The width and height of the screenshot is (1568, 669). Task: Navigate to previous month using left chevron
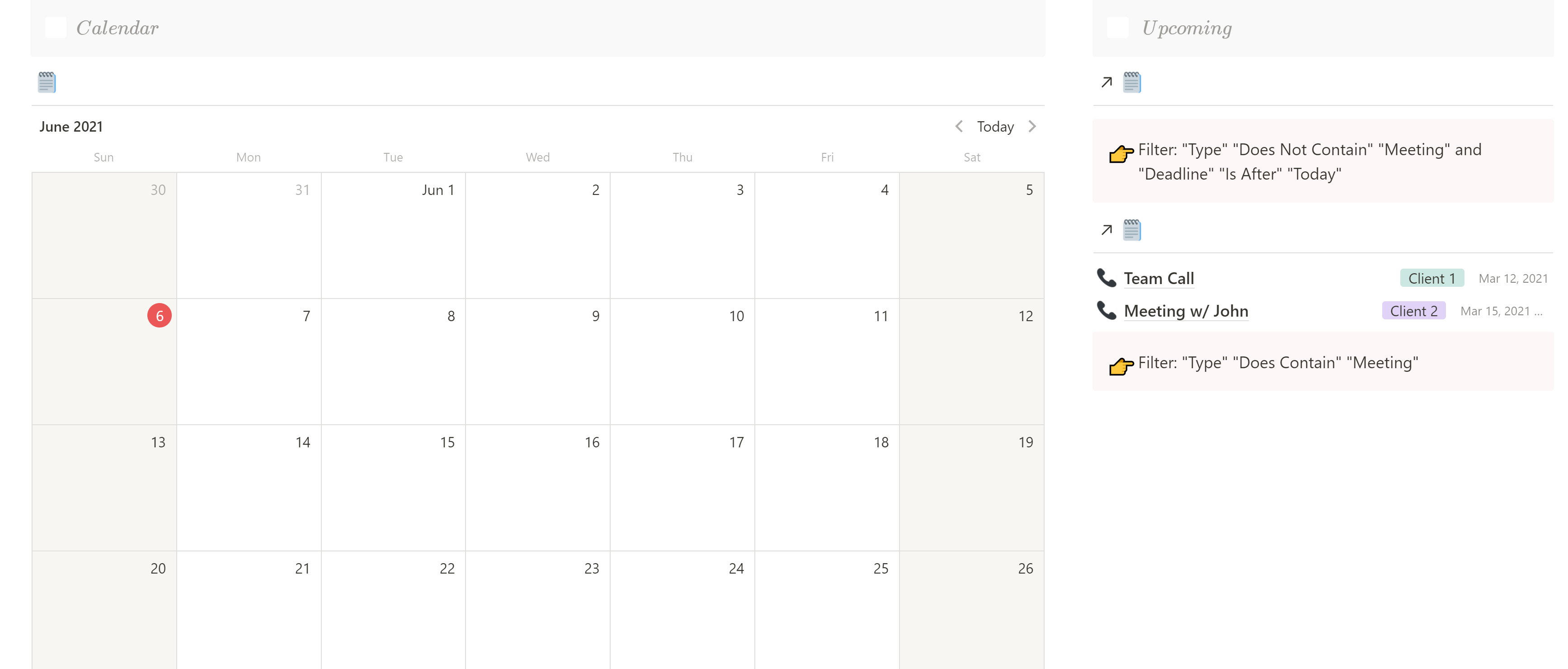coord(957,126)
